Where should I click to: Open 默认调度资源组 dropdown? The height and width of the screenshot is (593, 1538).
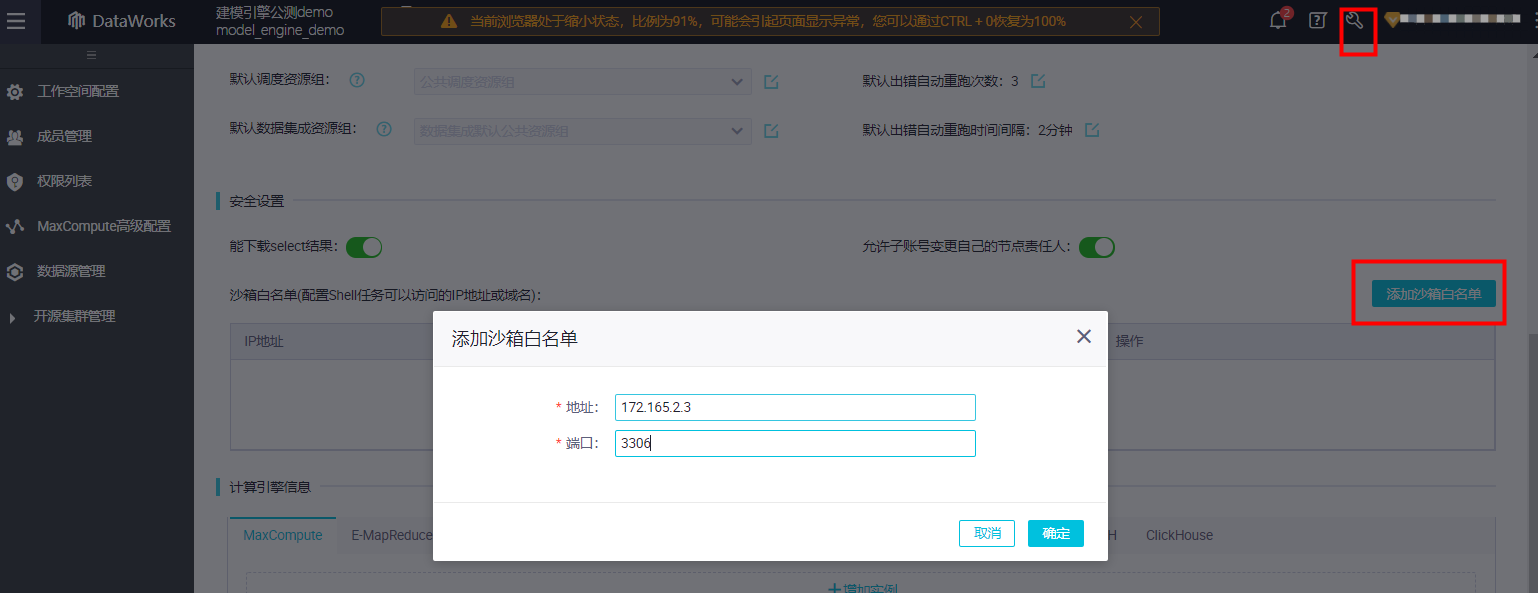[x=583, y=82]
